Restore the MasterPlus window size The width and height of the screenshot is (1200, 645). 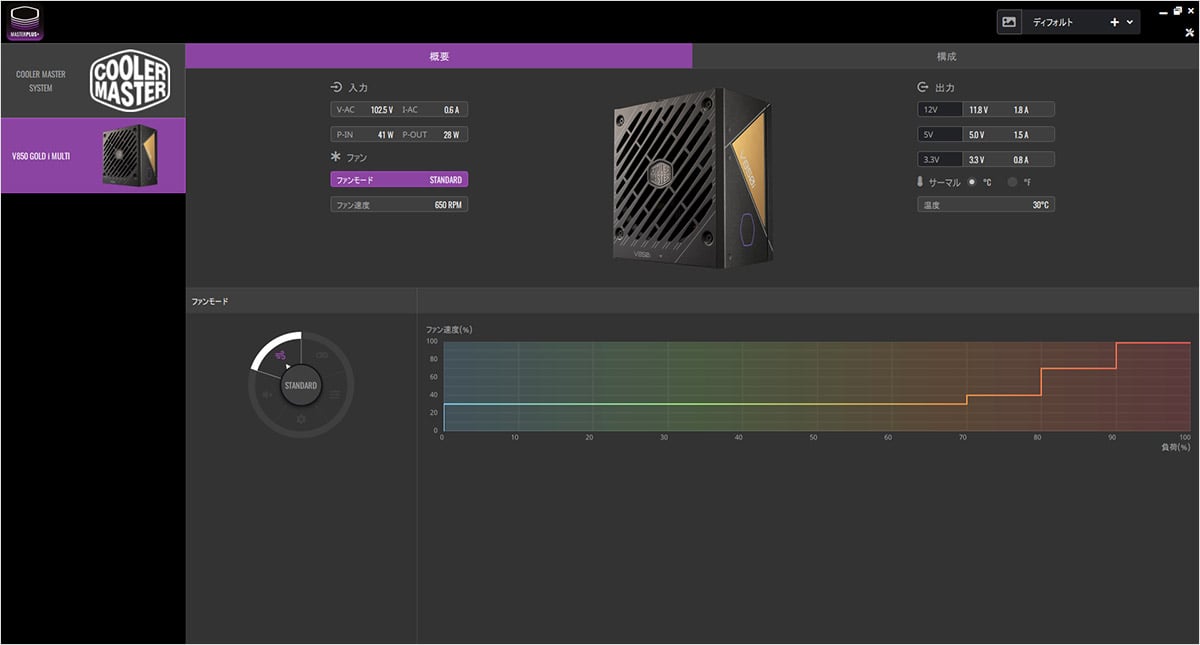click(1178, 11)
